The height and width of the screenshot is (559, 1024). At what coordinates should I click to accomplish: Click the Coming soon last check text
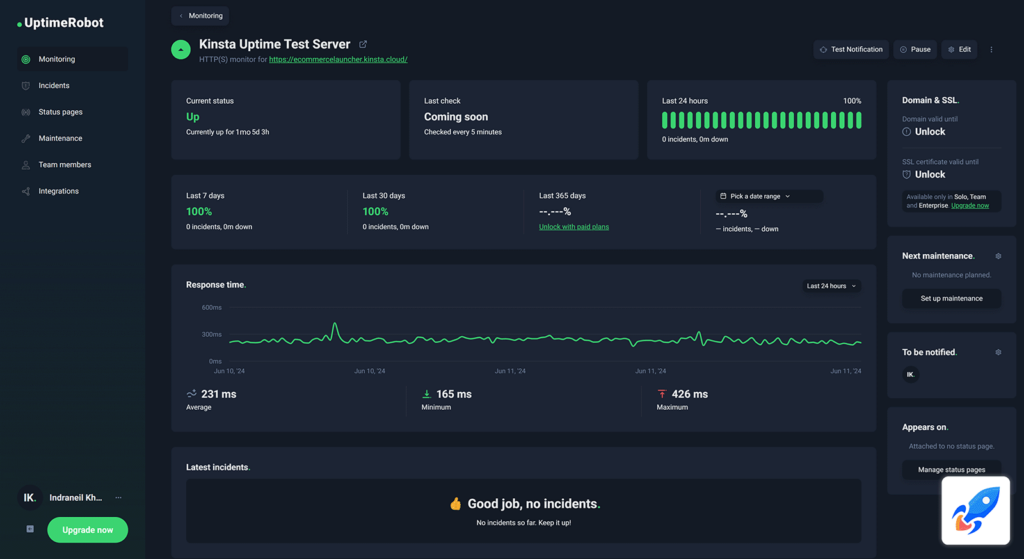coord(456,117)
